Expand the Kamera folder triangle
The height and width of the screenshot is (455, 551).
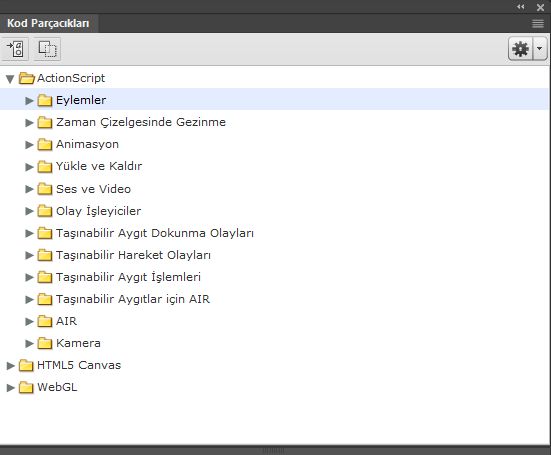30,344
